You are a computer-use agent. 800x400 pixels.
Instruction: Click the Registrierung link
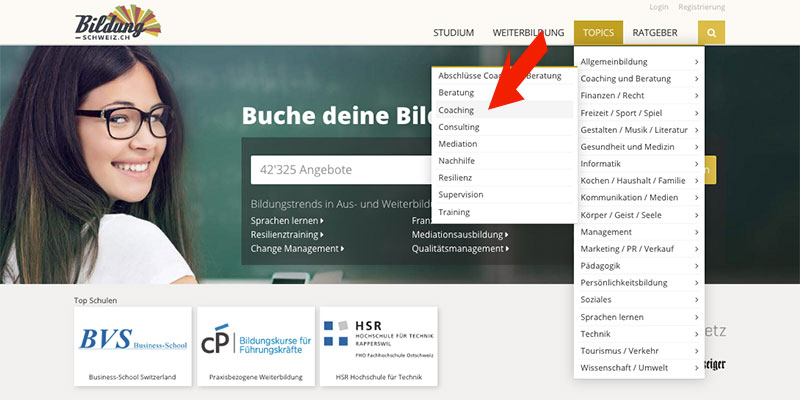[x=702, y=7]
